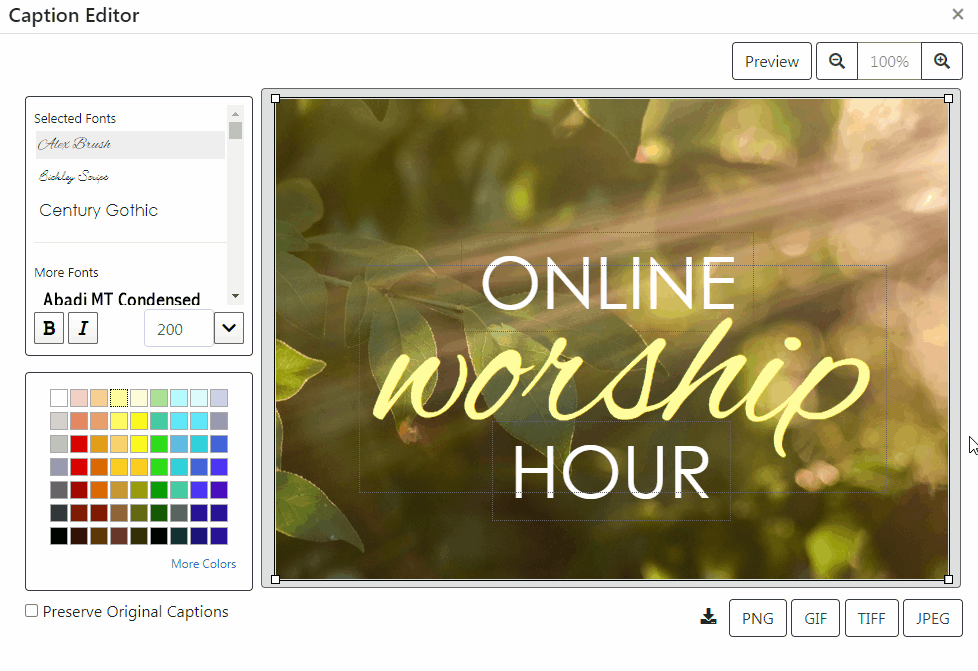
Task: Click inside the font size input field
Action: (180, 328)
